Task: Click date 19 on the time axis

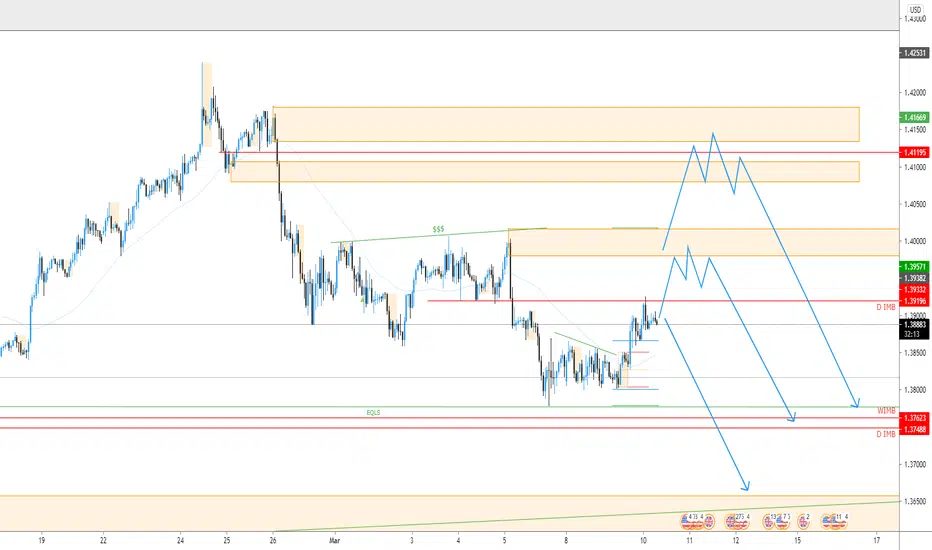Action: (41, 540)
